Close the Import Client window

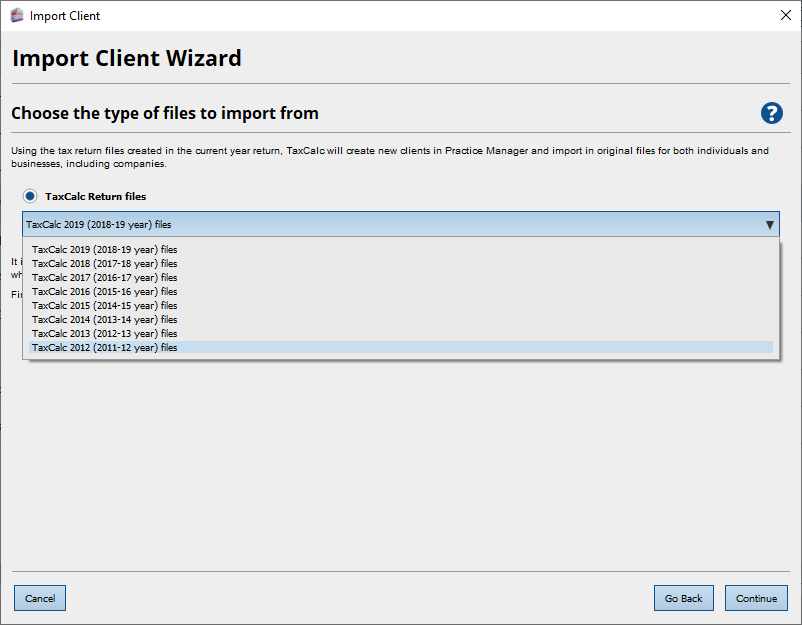point(785,15)
